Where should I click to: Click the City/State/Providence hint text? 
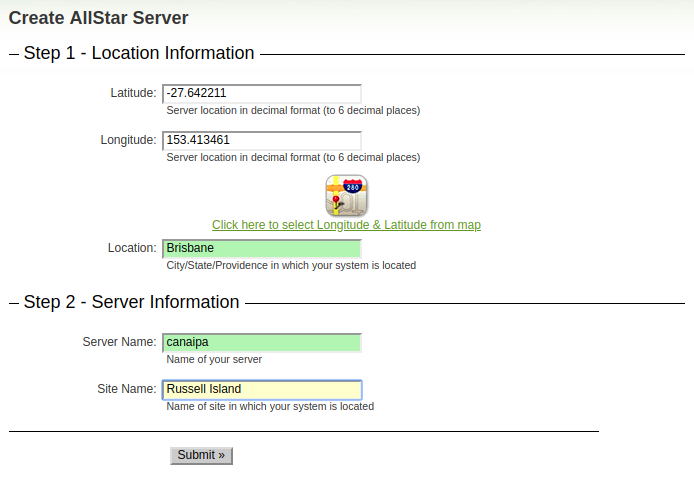click(291, 265)
